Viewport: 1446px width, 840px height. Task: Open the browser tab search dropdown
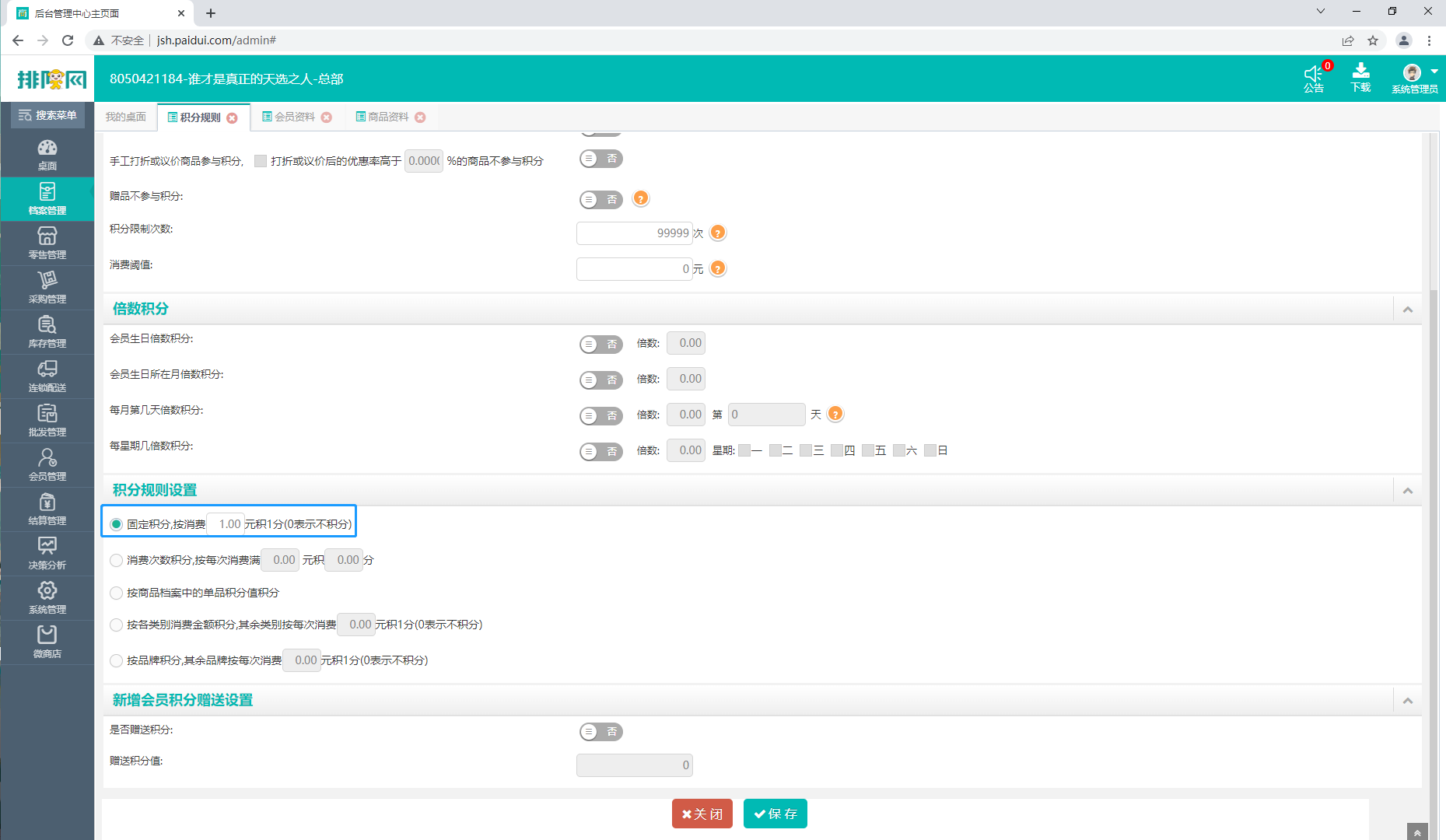pyautogui.click(x=1320, y=12)
